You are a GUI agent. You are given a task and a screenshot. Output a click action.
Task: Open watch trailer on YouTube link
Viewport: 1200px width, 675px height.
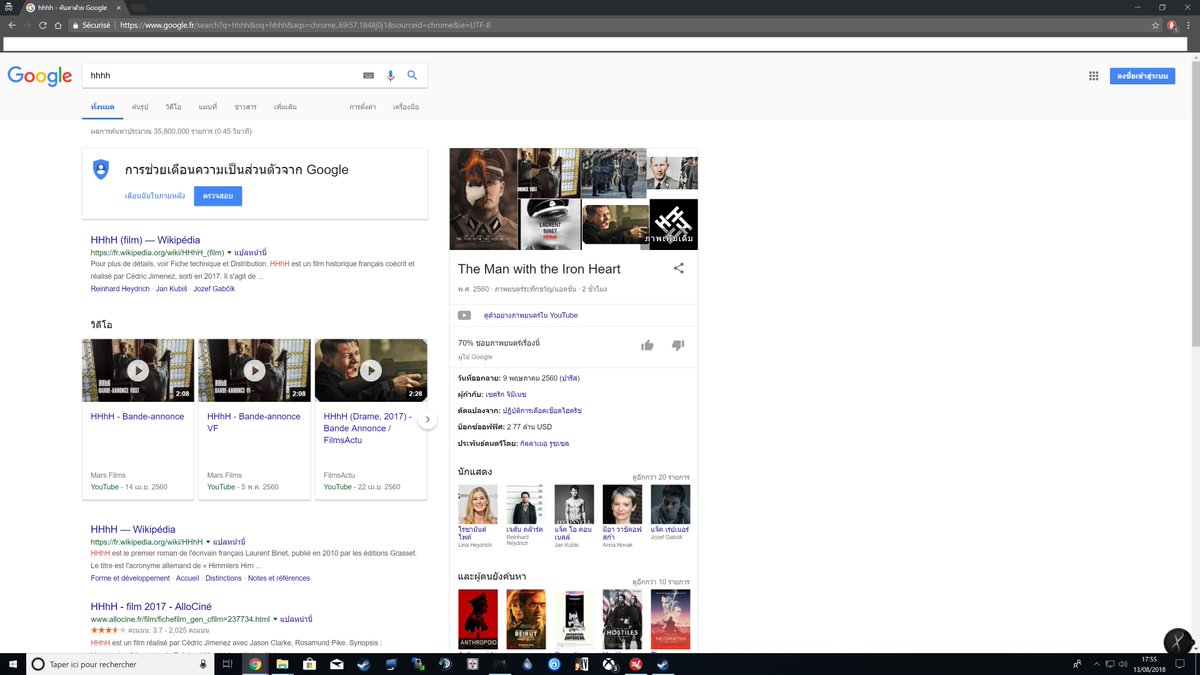coord(530,315)
